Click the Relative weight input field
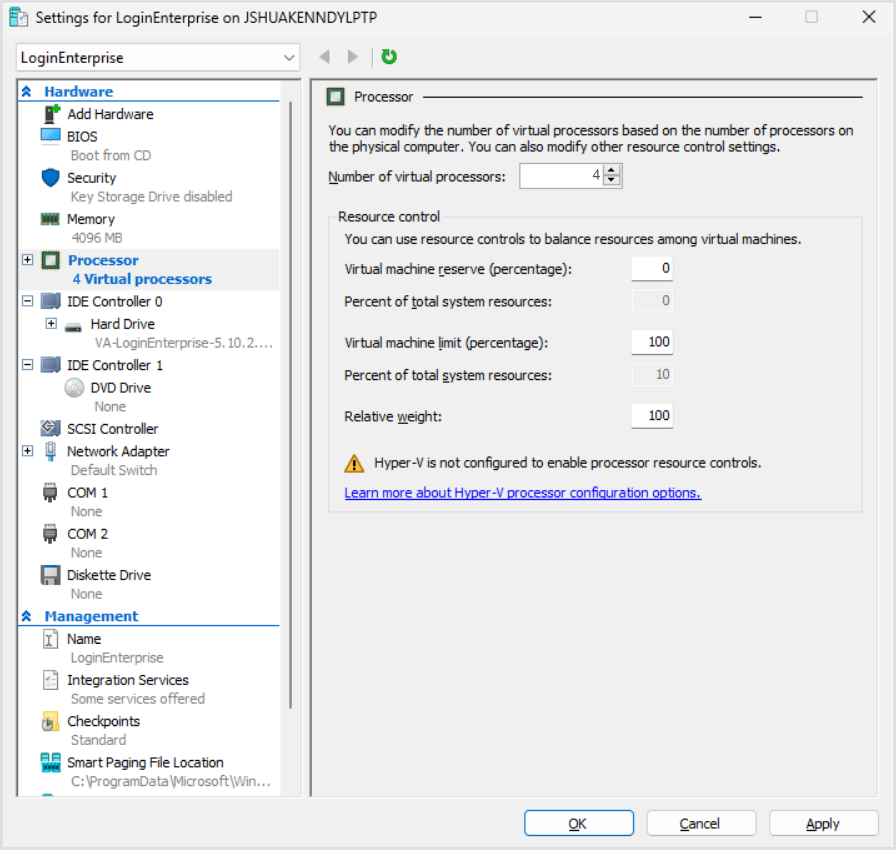 652,416
